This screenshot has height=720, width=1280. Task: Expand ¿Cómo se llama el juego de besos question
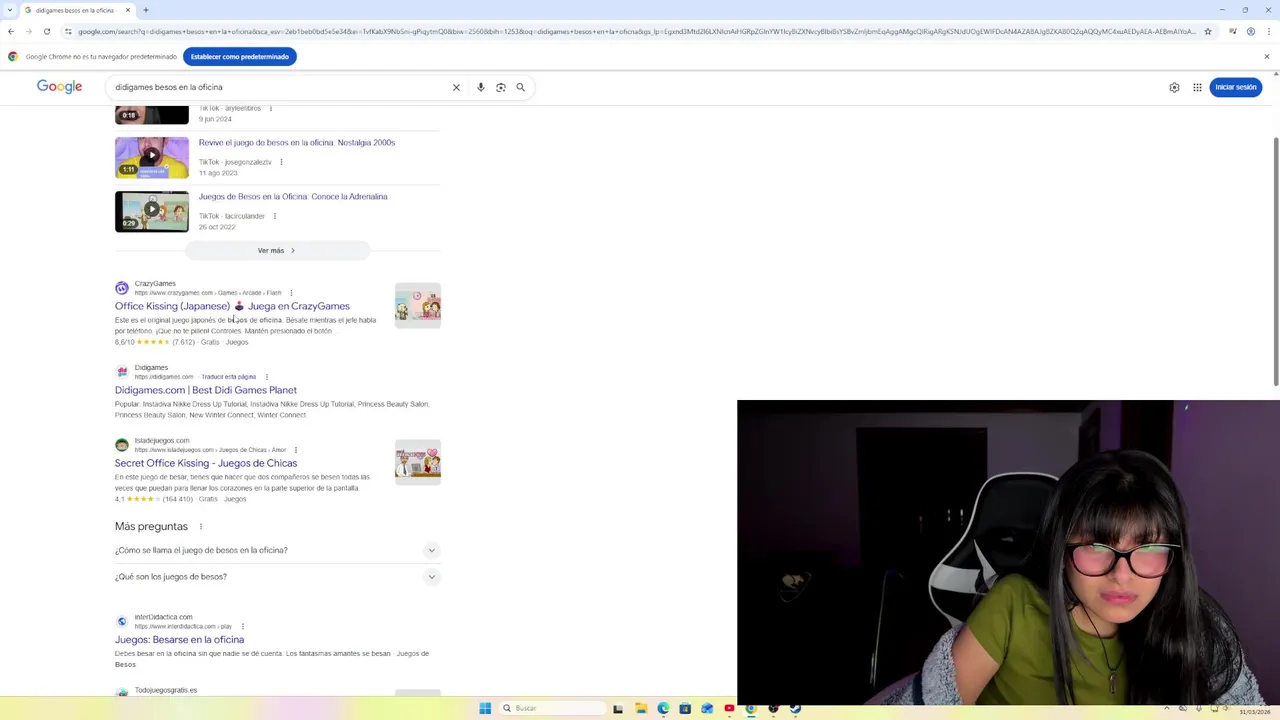click(277, 551)
